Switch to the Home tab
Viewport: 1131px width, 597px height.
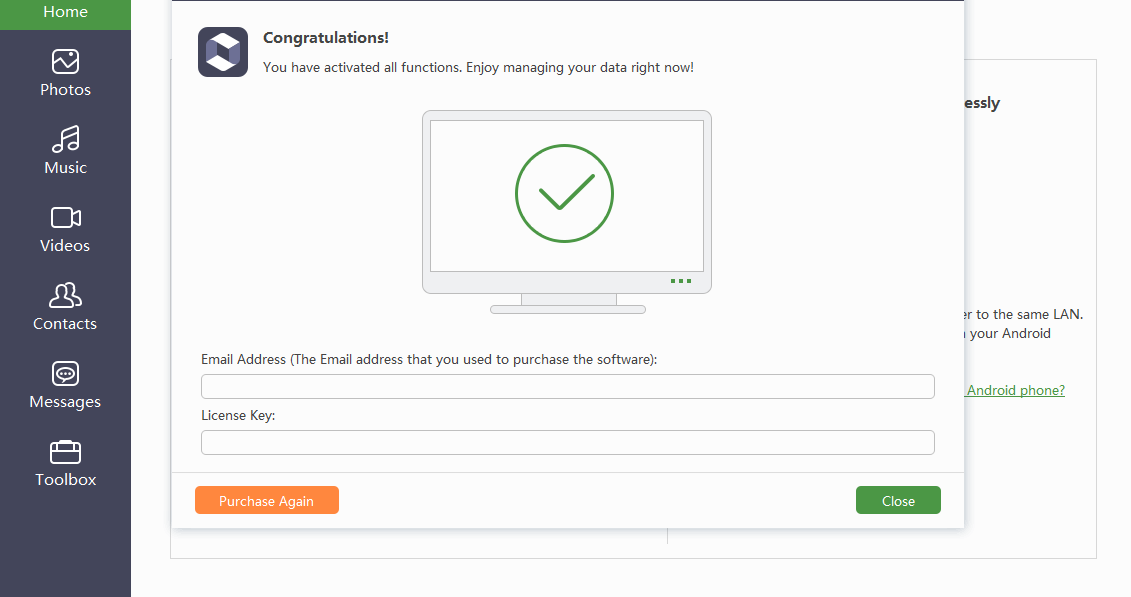(x=65, y=12)
